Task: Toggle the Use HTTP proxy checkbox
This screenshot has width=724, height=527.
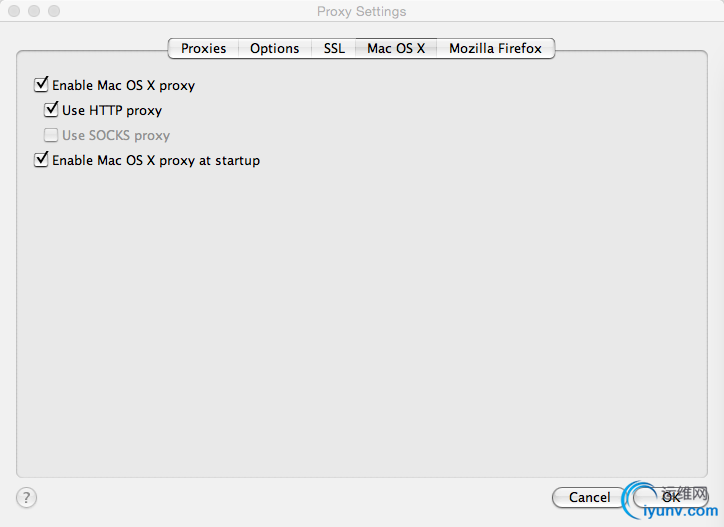Action: pos(51,109)
